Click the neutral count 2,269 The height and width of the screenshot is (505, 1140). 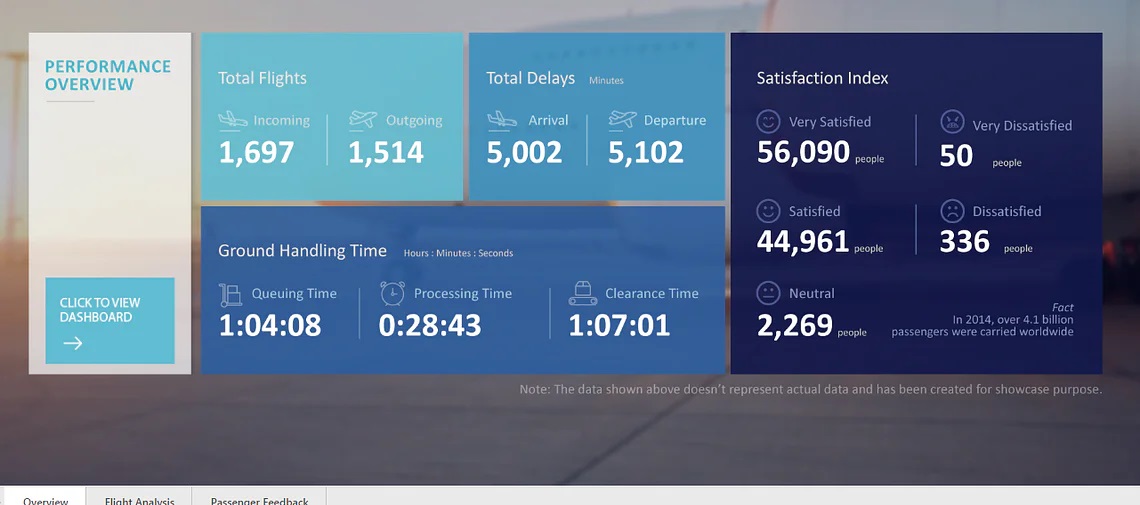pyautogui.click(x=795, y=326)
